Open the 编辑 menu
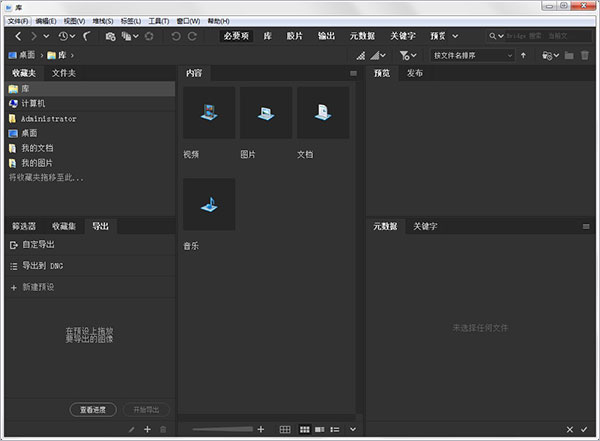Viewport: 600px width, 441px height. click(x=46, y=19)
